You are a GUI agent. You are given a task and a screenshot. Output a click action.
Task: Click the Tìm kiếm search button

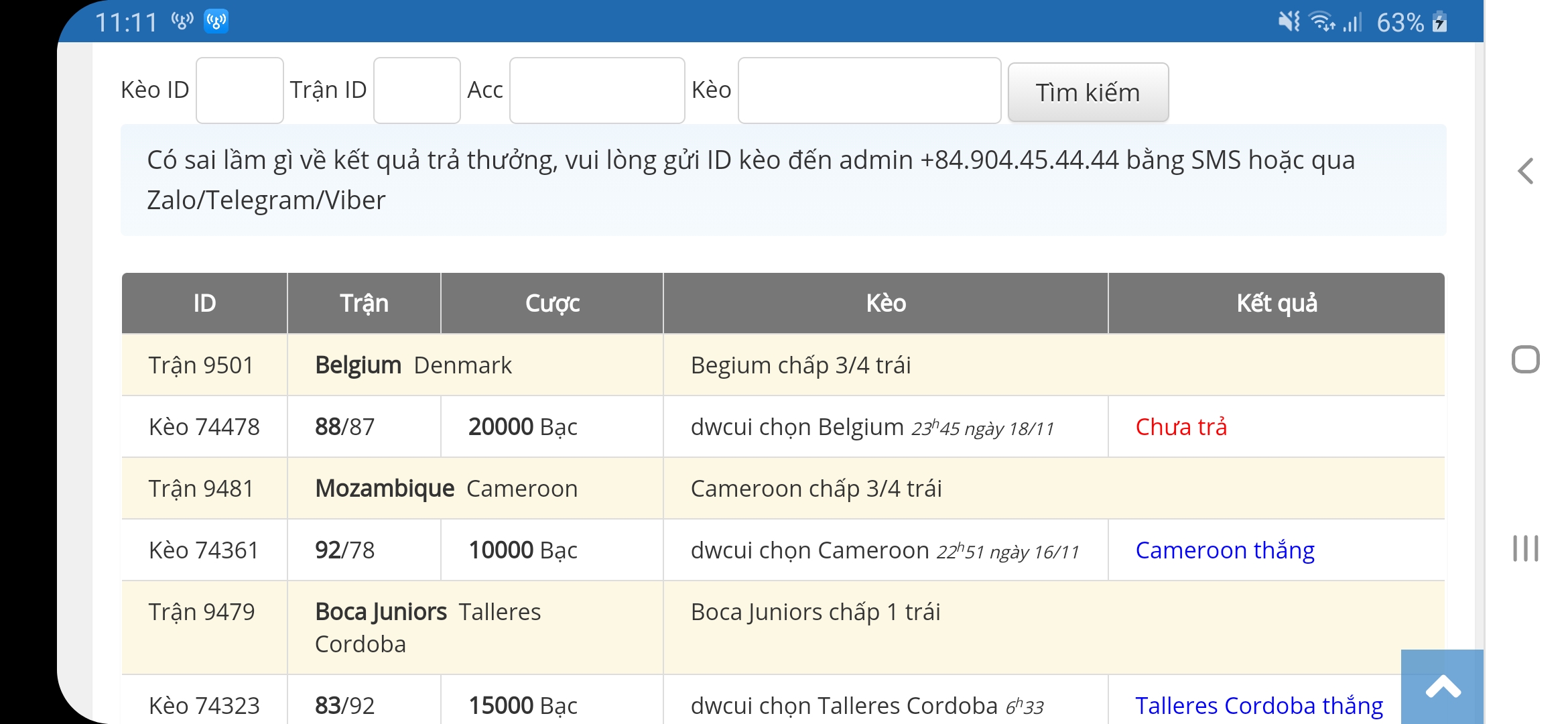coord(1088,93)
